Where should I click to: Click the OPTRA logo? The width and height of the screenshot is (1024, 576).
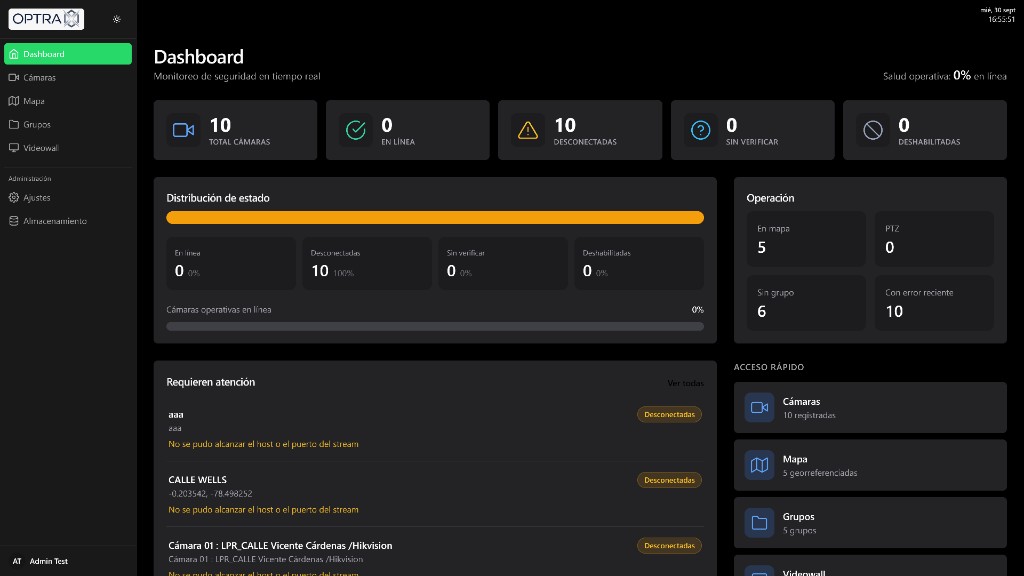point(46,19)
